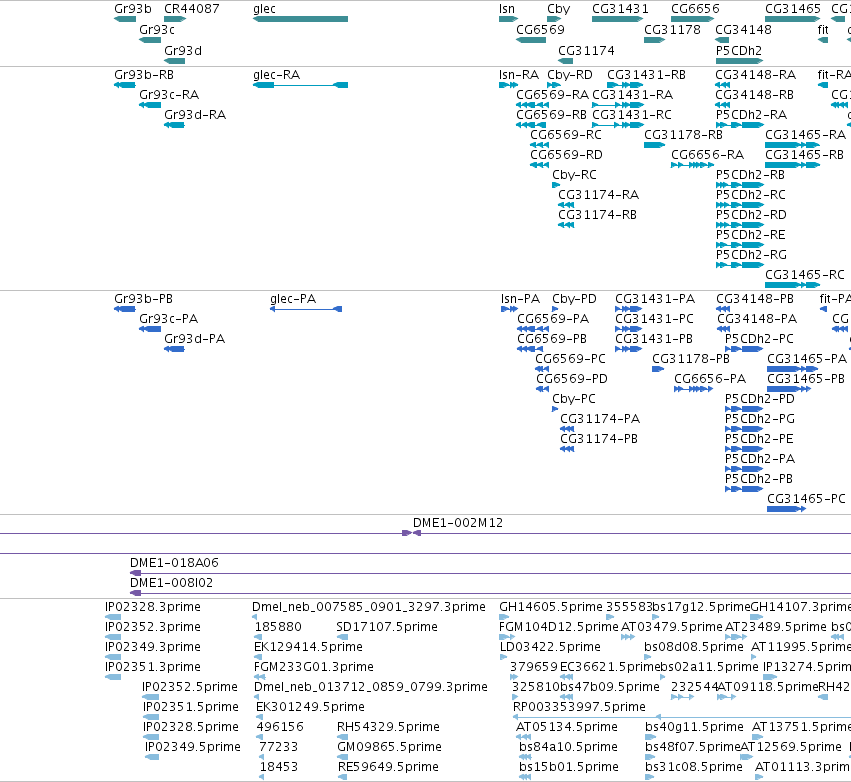Viewport: 851px width, 782px height.
Task: Click the CG6656-RA transcript label
Action: click(x=707, y=155)
